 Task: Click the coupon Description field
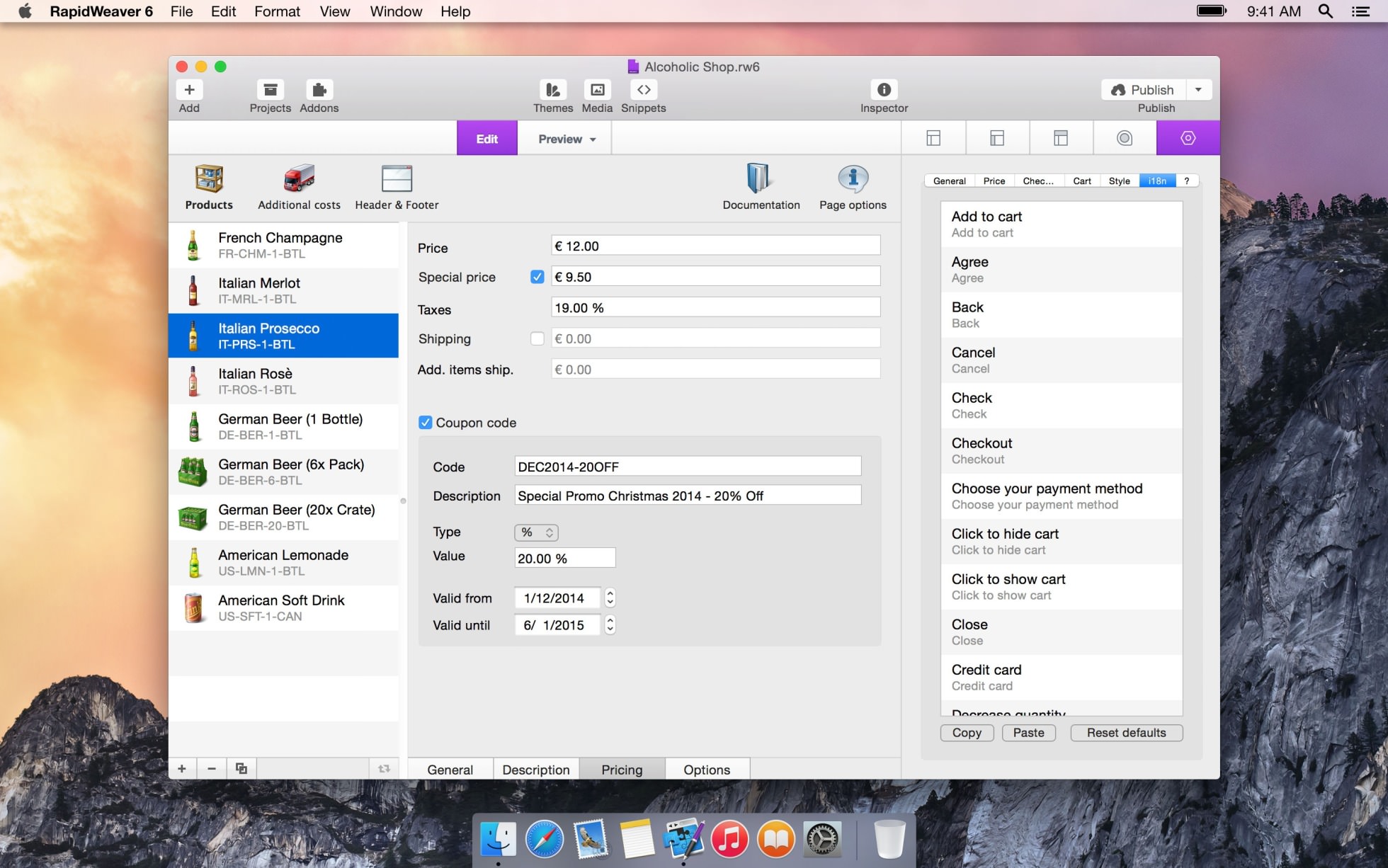tap(687, 495)
